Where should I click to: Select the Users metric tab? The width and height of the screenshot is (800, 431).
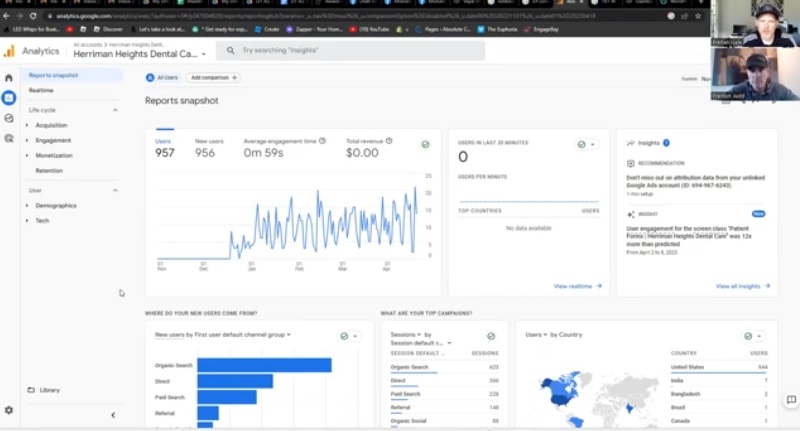coord(165,148)
